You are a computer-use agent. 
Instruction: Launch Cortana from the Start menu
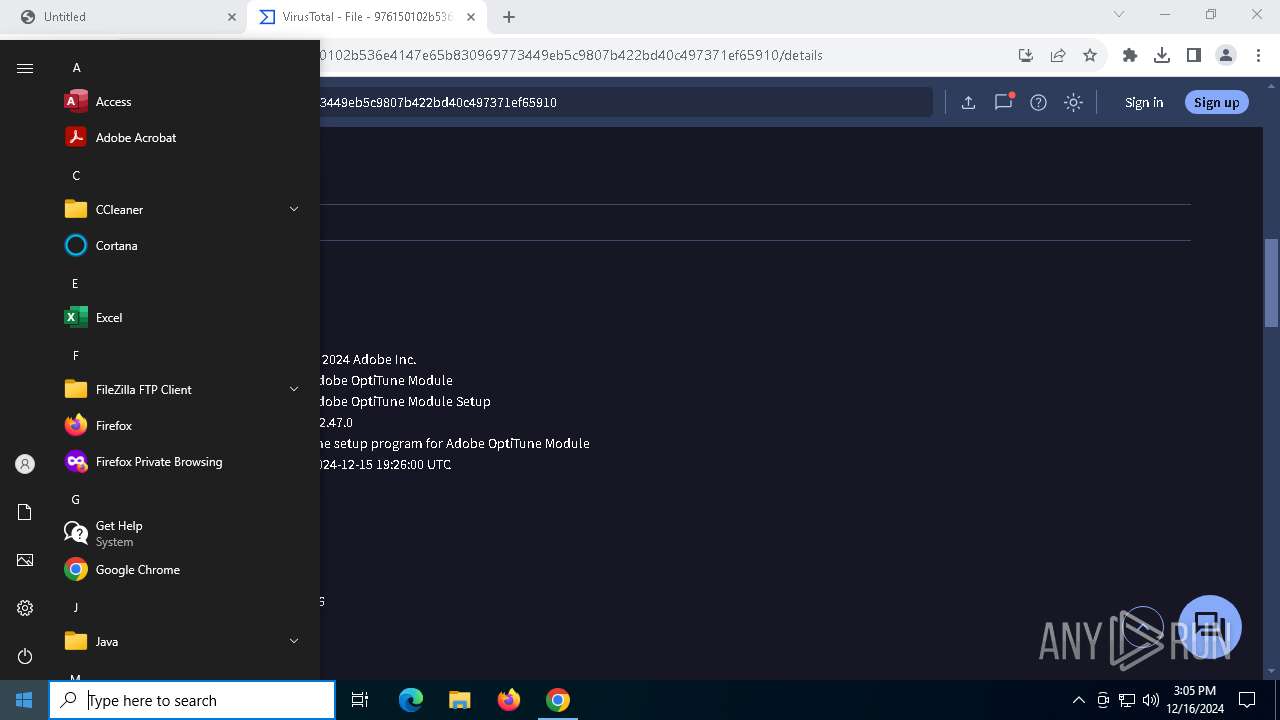[180, 246]
